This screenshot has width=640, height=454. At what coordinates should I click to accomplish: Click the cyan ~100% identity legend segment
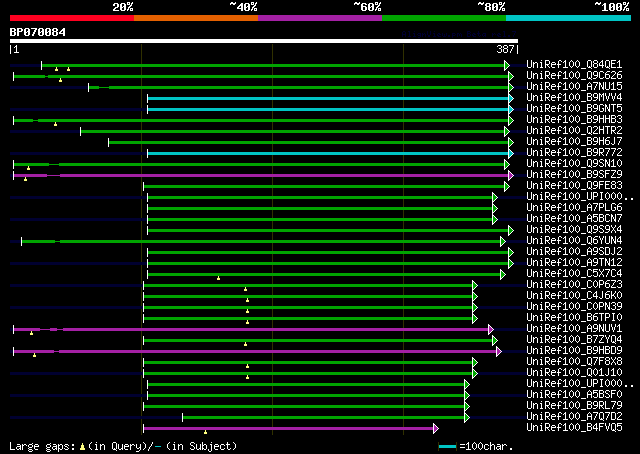pos(569,18)
